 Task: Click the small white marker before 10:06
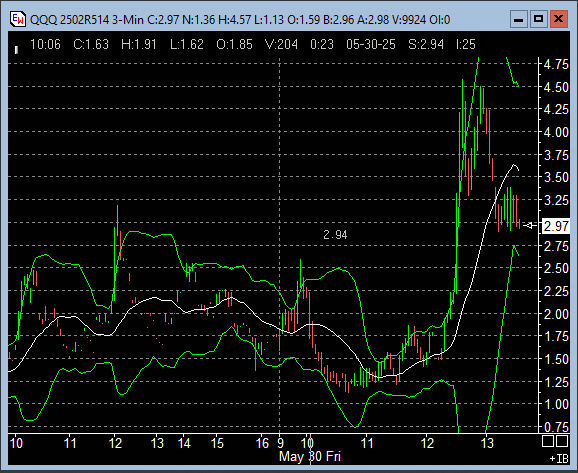16,50
